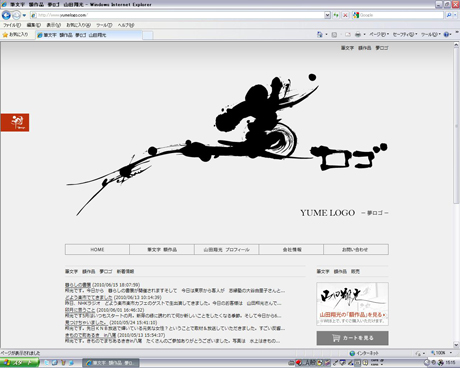Click the Print icon in command bar

point(358,34)
